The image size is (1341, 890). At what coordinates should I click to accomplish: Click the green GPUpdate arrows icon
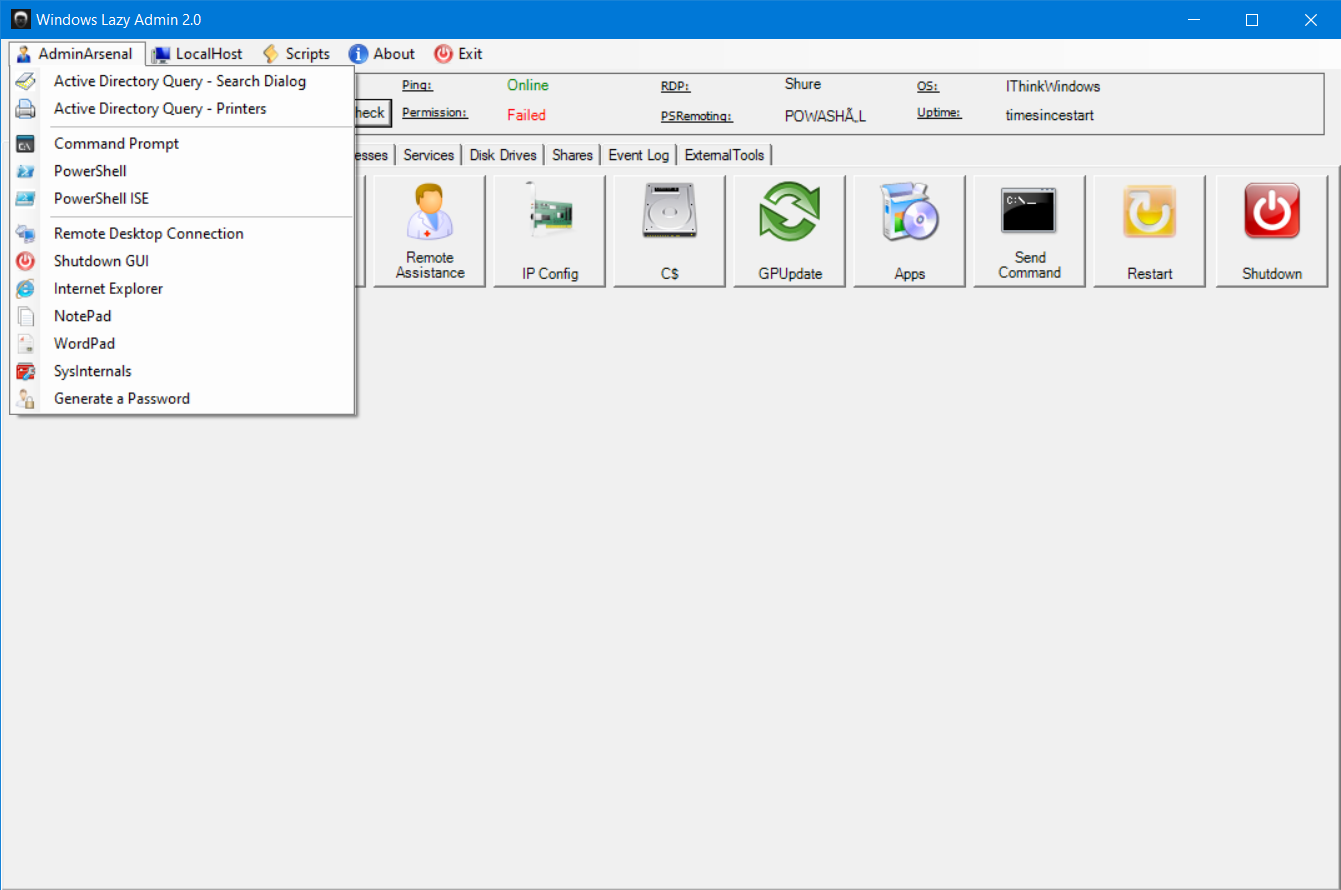tap(790, 213)
